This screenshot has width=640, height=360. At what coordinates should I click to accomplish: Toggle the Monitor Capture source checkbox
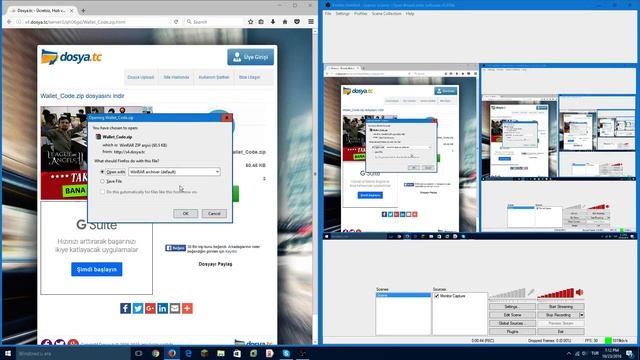point(437,296)
